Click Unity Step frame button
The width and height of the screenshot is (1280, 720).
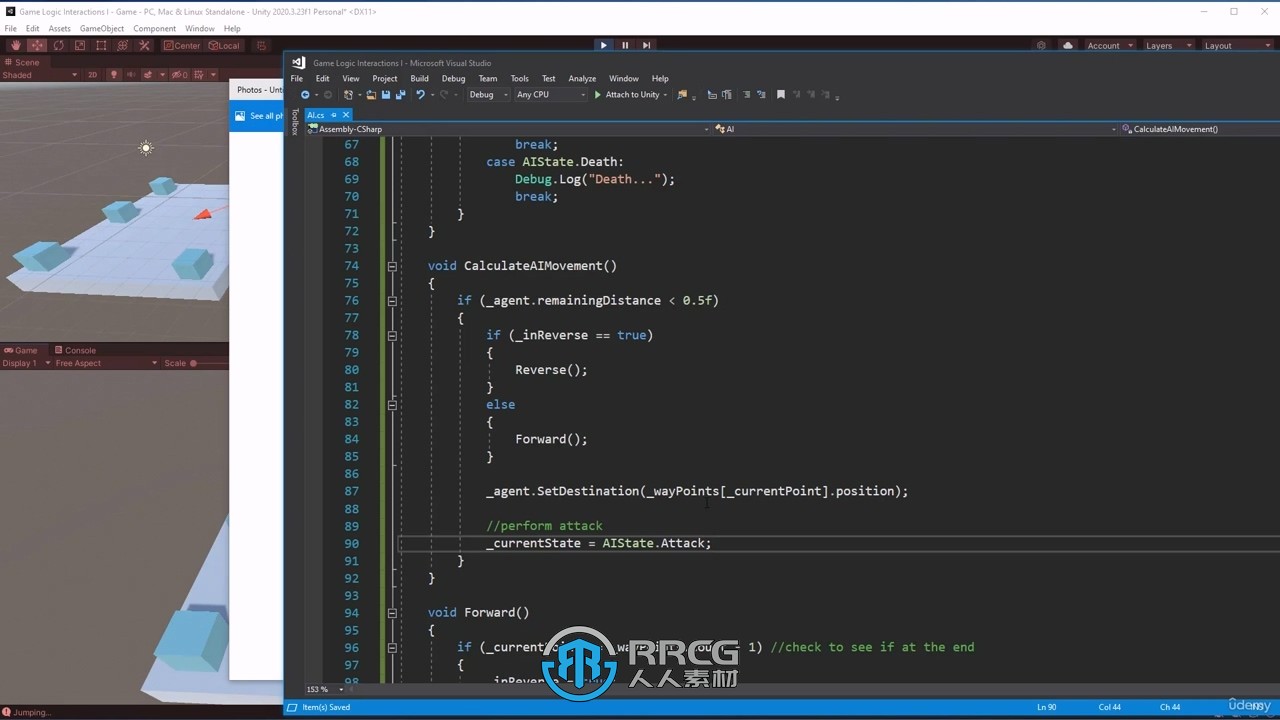(646, 45)
